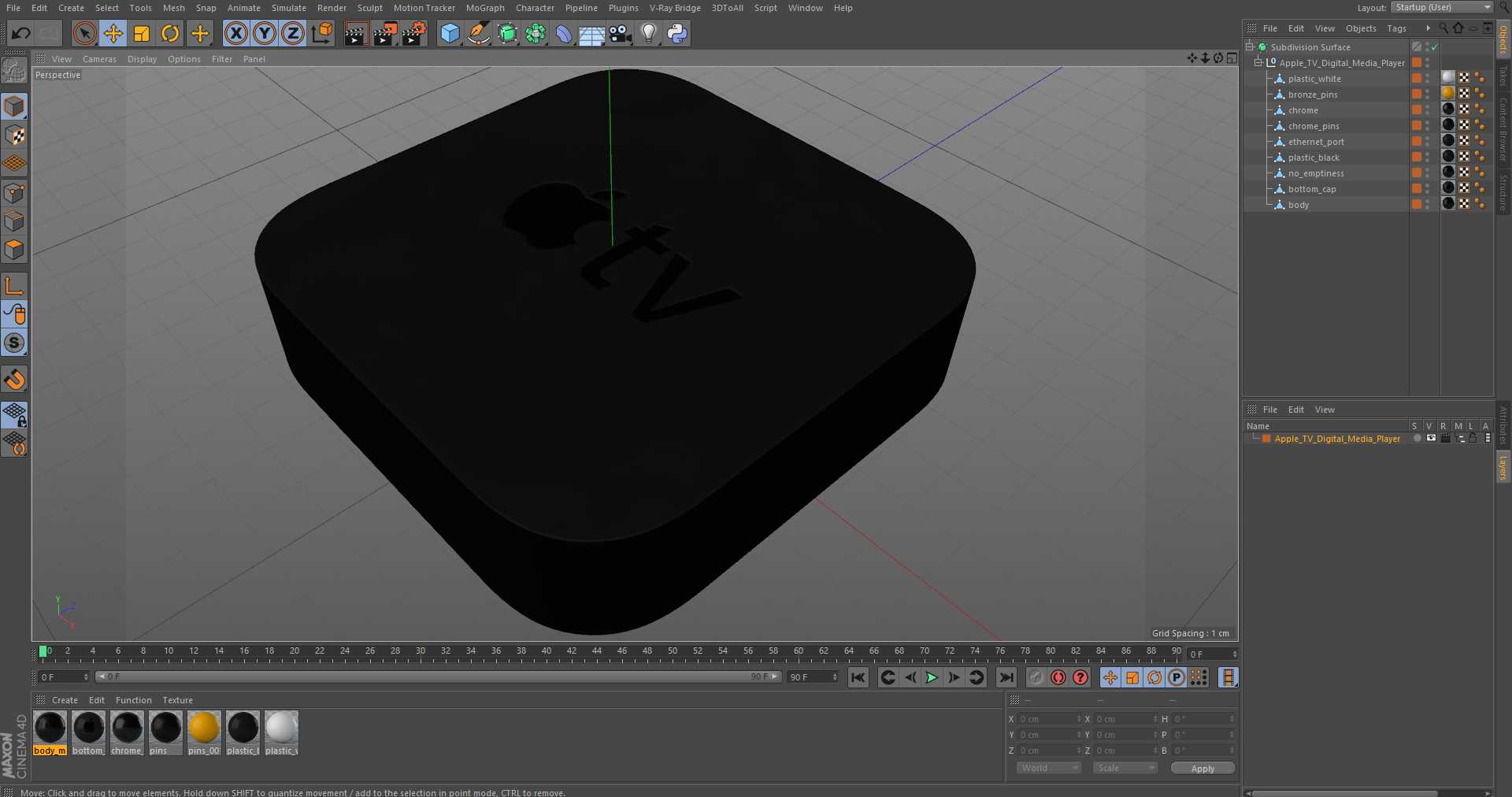Toggle viewport maximize icon
Viewport: 1512px width, 797px height.
point(1232,58)
